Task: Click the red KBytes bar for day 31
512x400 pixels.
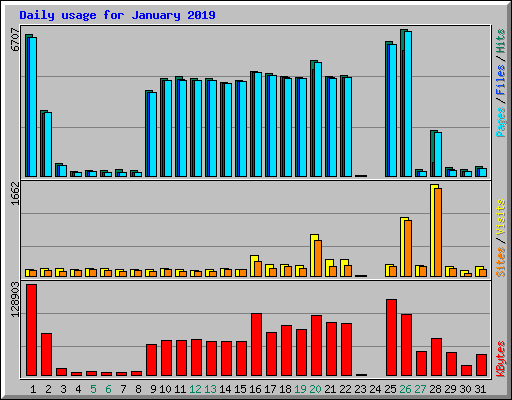Action: (x=481, y=365)
